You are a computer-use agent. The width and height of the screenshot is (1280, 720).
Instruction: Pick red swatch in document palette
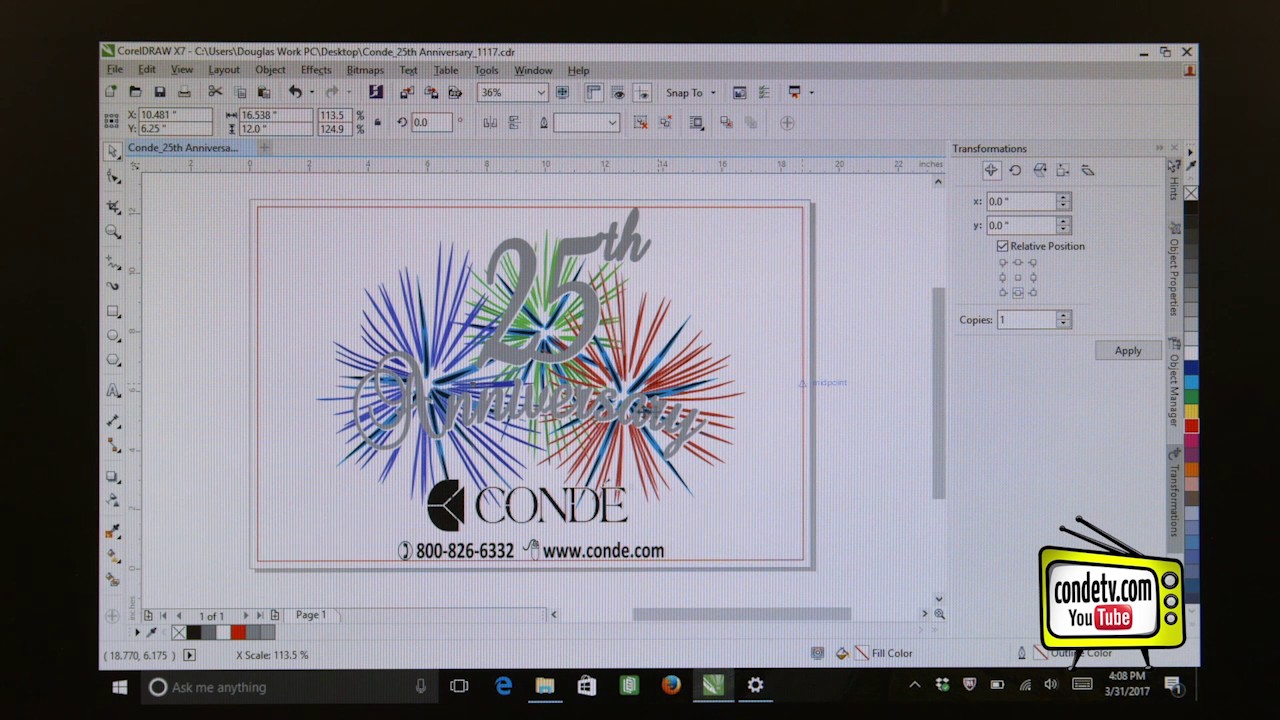tap(238, 632)
